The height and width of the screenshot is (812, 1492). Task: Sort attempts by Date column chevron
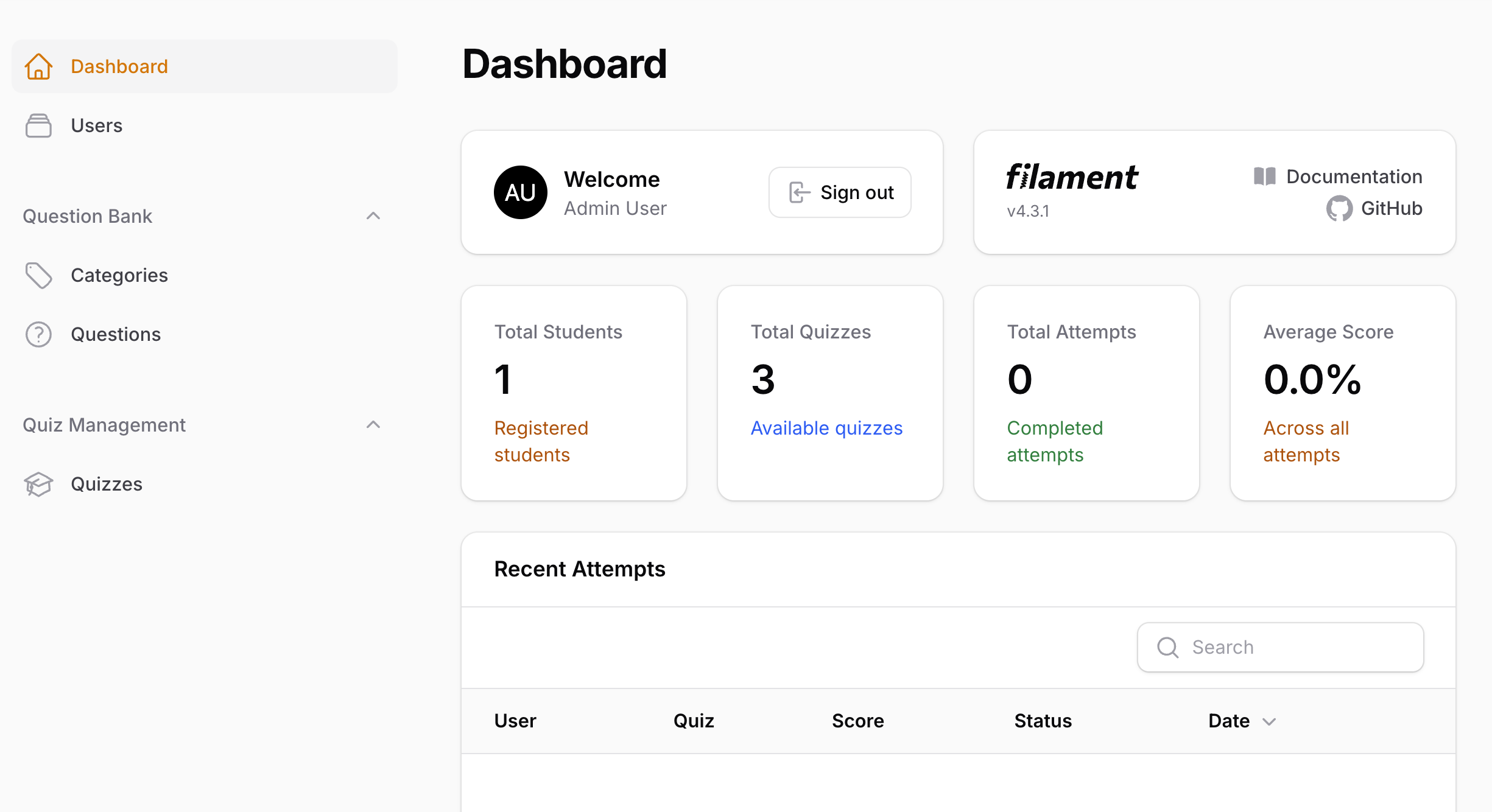[1269, 721]
